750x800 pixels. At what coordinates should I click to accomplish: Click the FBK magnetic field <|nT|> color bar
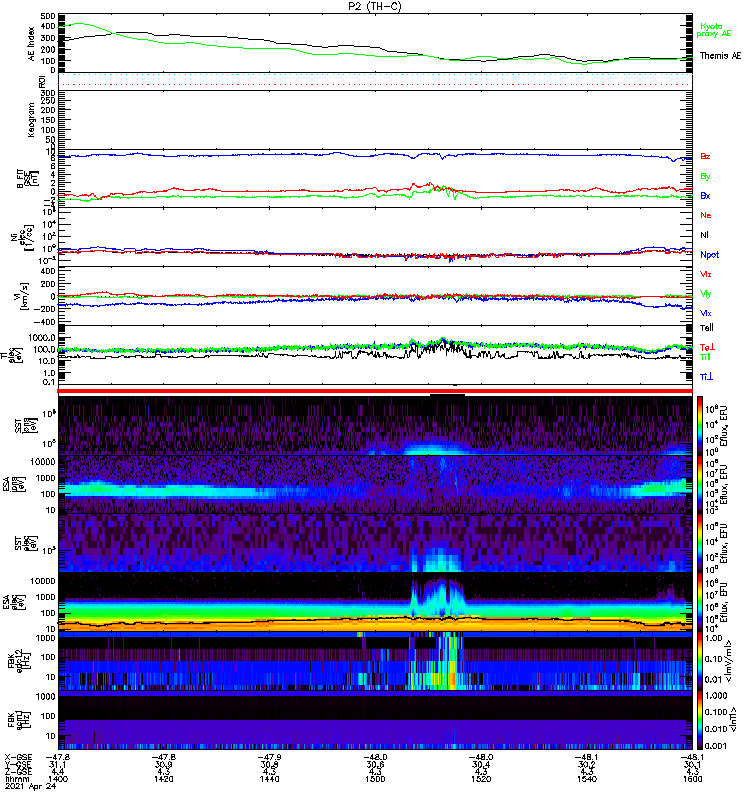[x=700, y=720]
